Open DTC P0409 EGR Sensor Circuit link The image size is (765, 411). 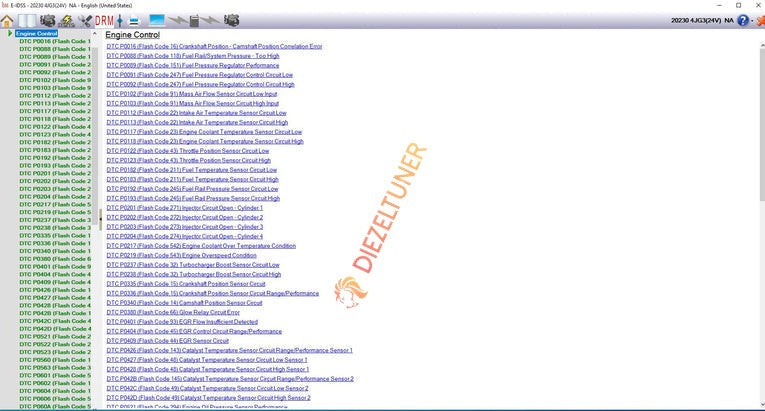click(x=167, y=341)
